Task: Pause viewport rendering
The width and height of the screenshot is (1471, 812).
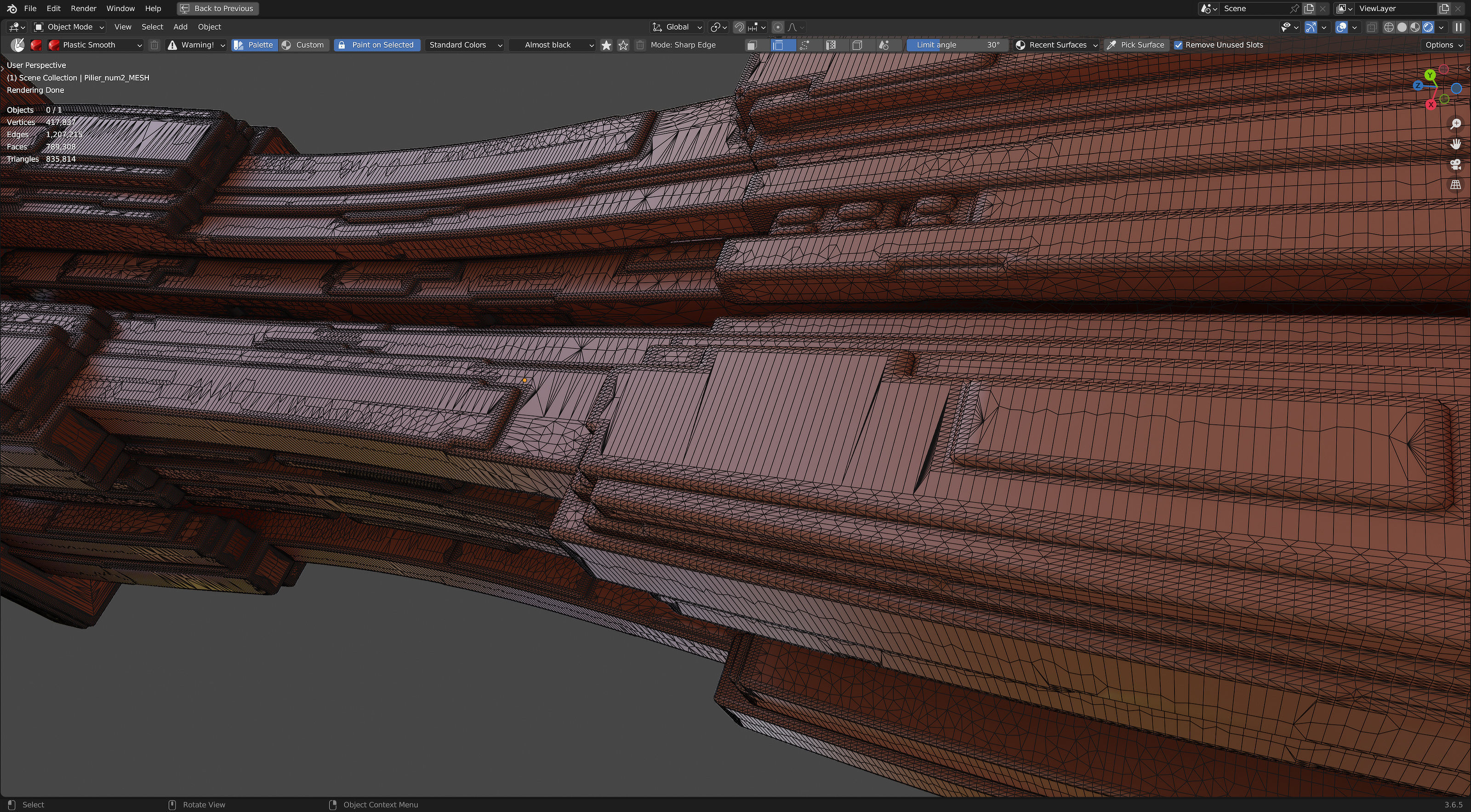Action: [x=1459, y=27]
